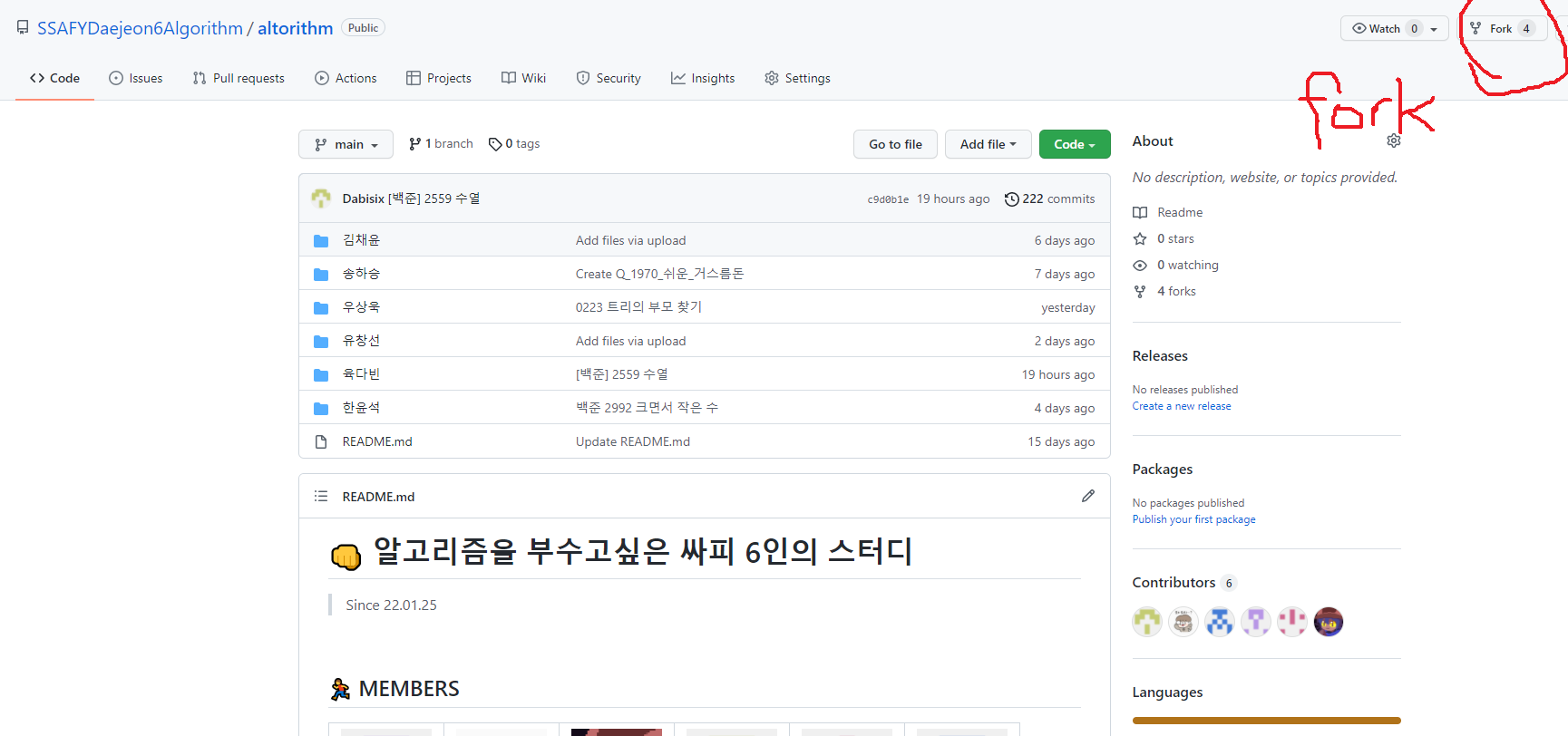Click the folder icon for 김채윤

321,240
